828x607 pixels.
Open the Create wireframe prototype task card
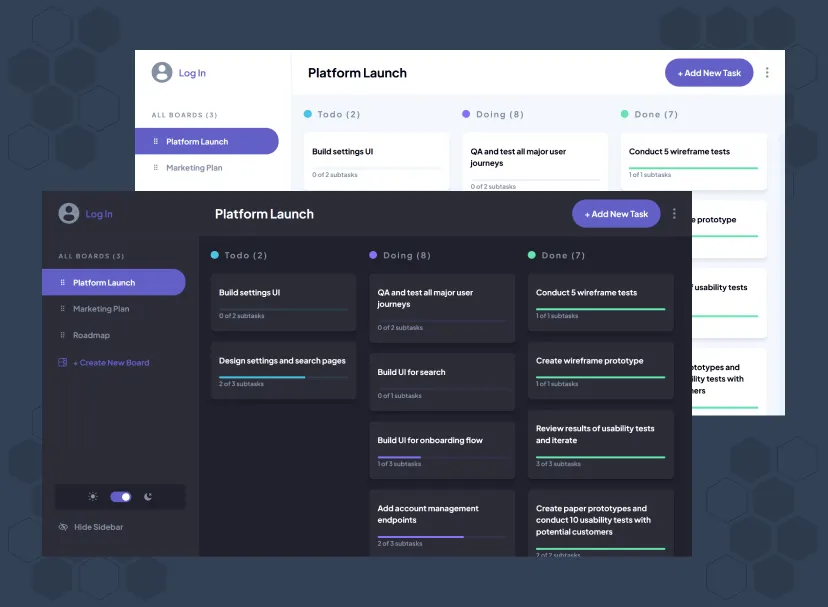pyautogui.click(x=600, y=370)
